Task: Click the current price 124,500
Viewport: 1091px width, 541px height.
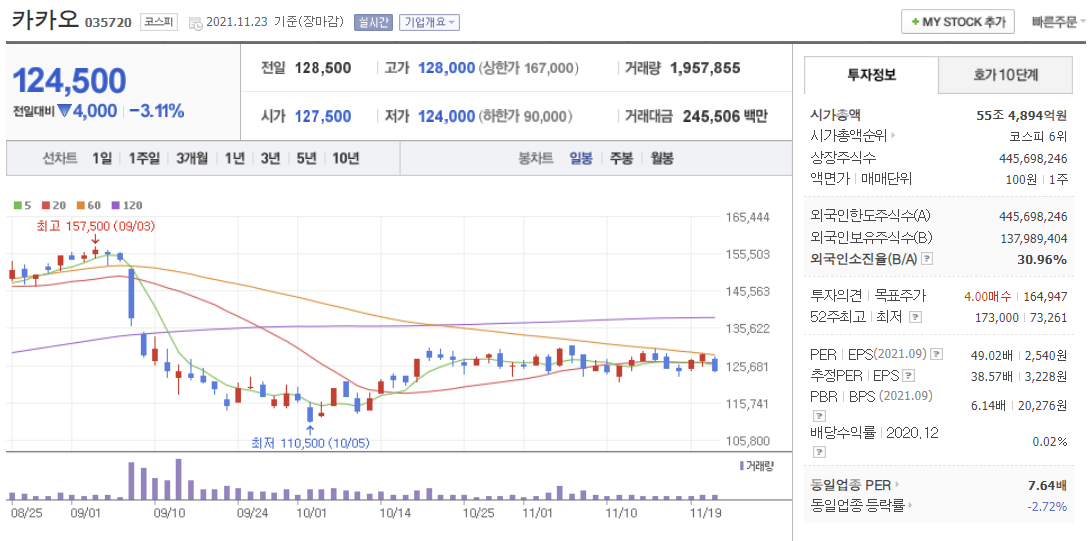Action: tap(70, 81)
